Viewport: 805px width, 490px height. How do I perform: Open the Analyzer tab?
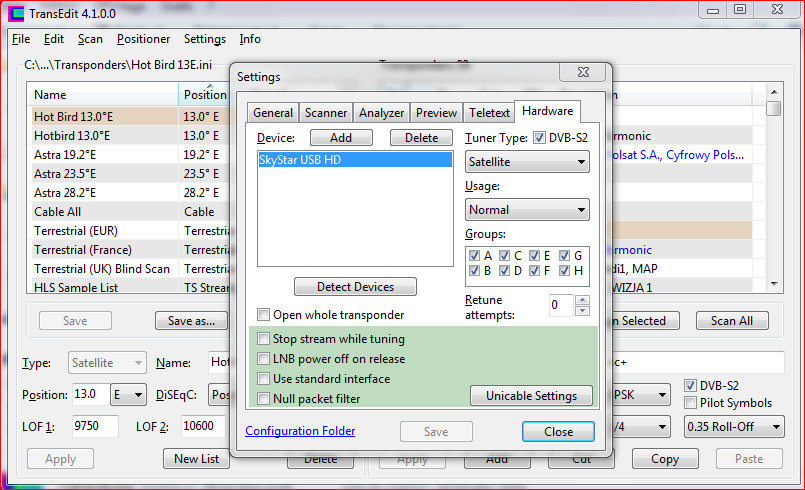click(381, 113)
